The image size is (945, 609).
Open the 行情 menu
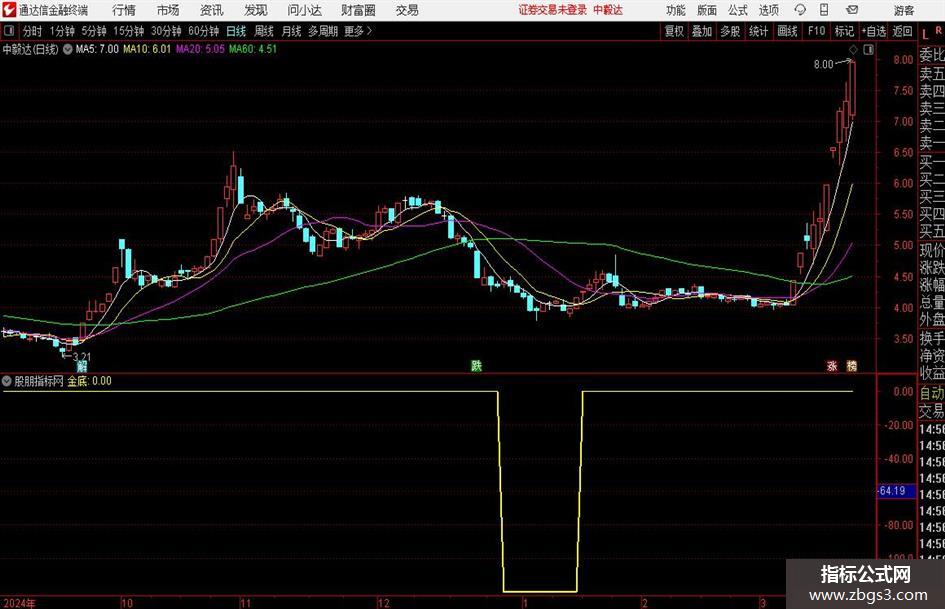click(124, 10)
